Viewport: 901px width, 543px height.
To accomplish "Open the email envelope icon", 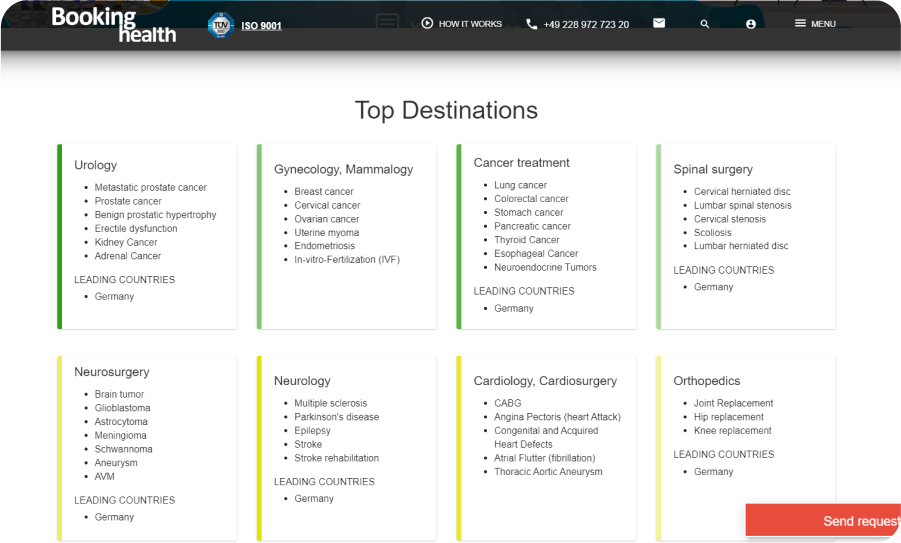I will 659,23.
